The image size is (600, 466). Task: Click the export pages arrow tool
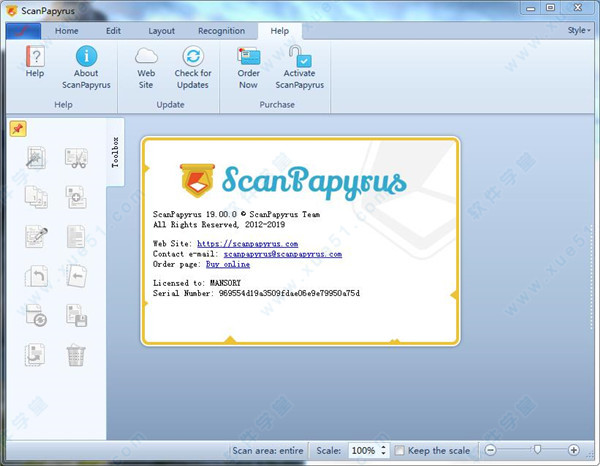point(35,355)
